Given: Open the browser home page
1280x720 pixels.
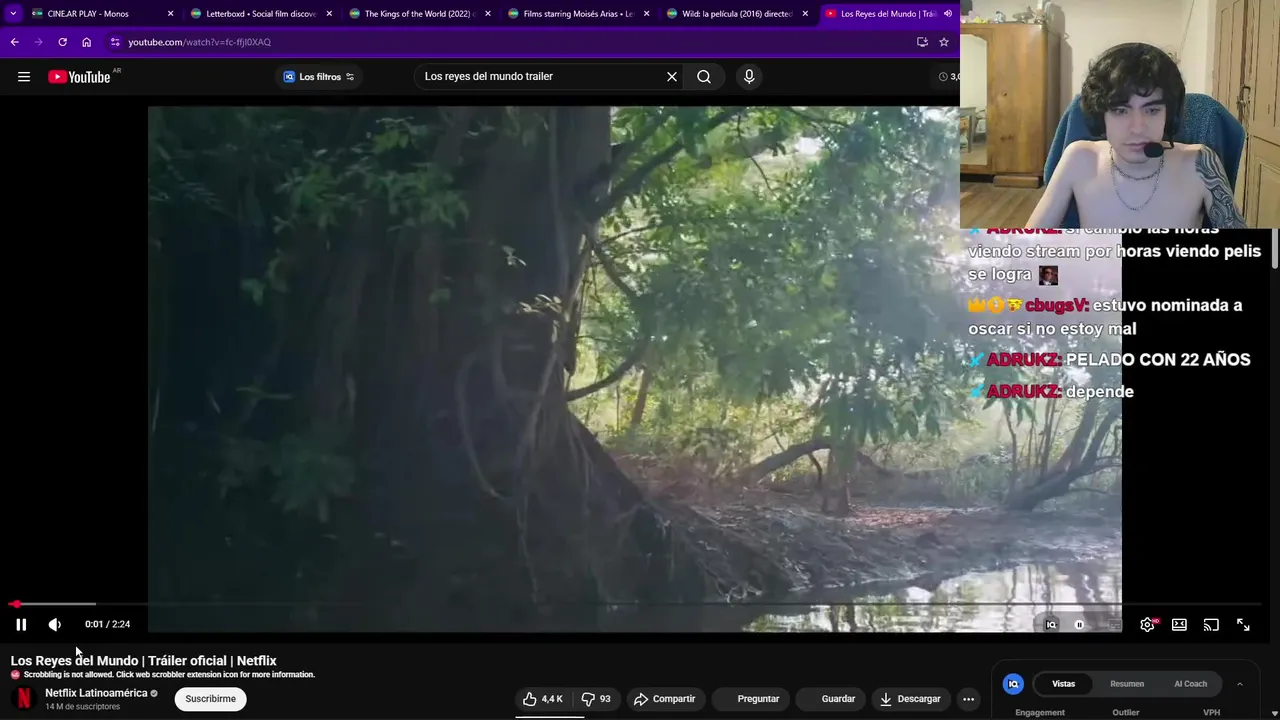Looking at the screenshot, I should coord(86,42).
